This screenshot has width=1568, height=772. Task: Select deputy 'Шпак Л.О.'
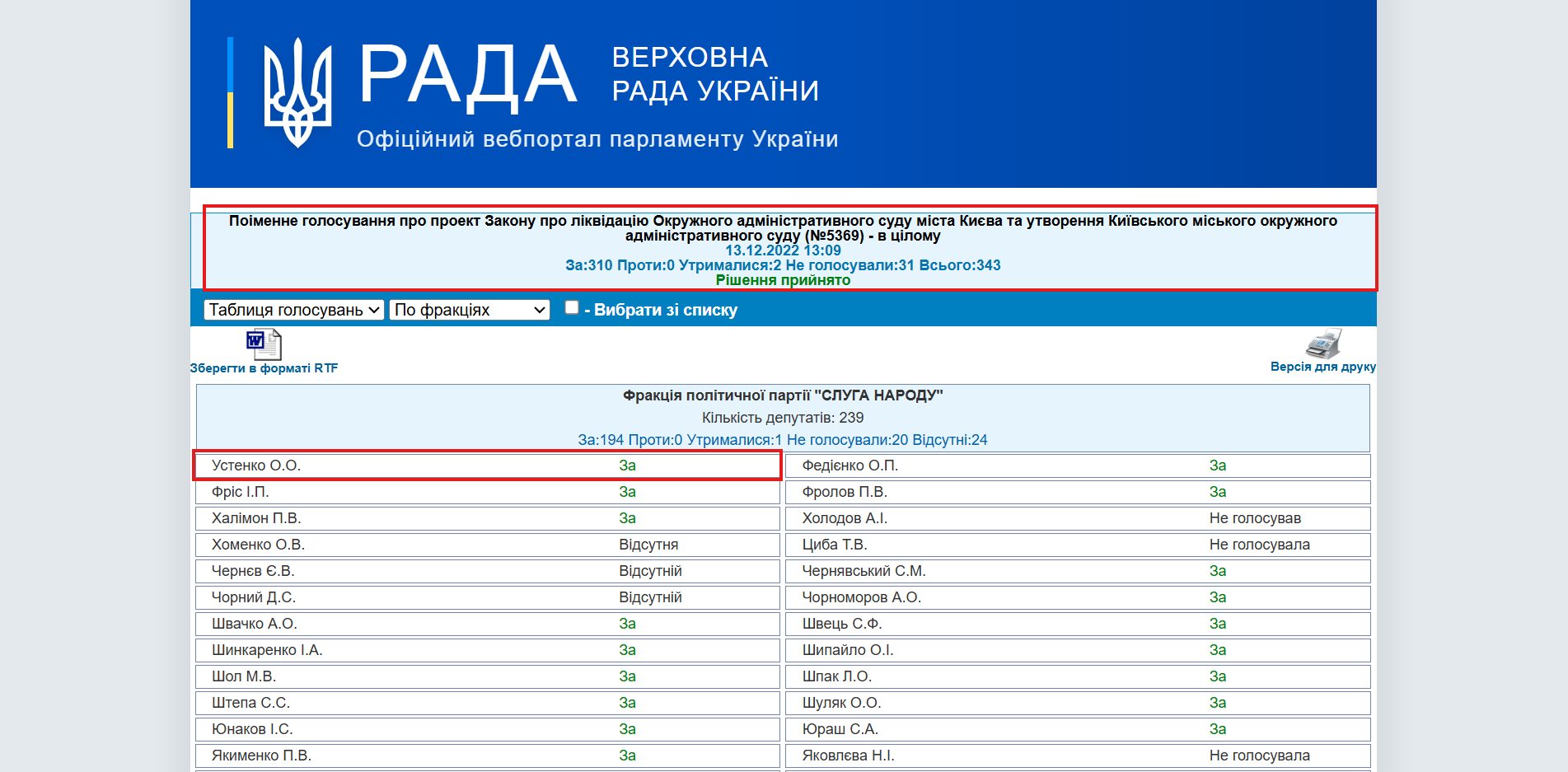837,676
